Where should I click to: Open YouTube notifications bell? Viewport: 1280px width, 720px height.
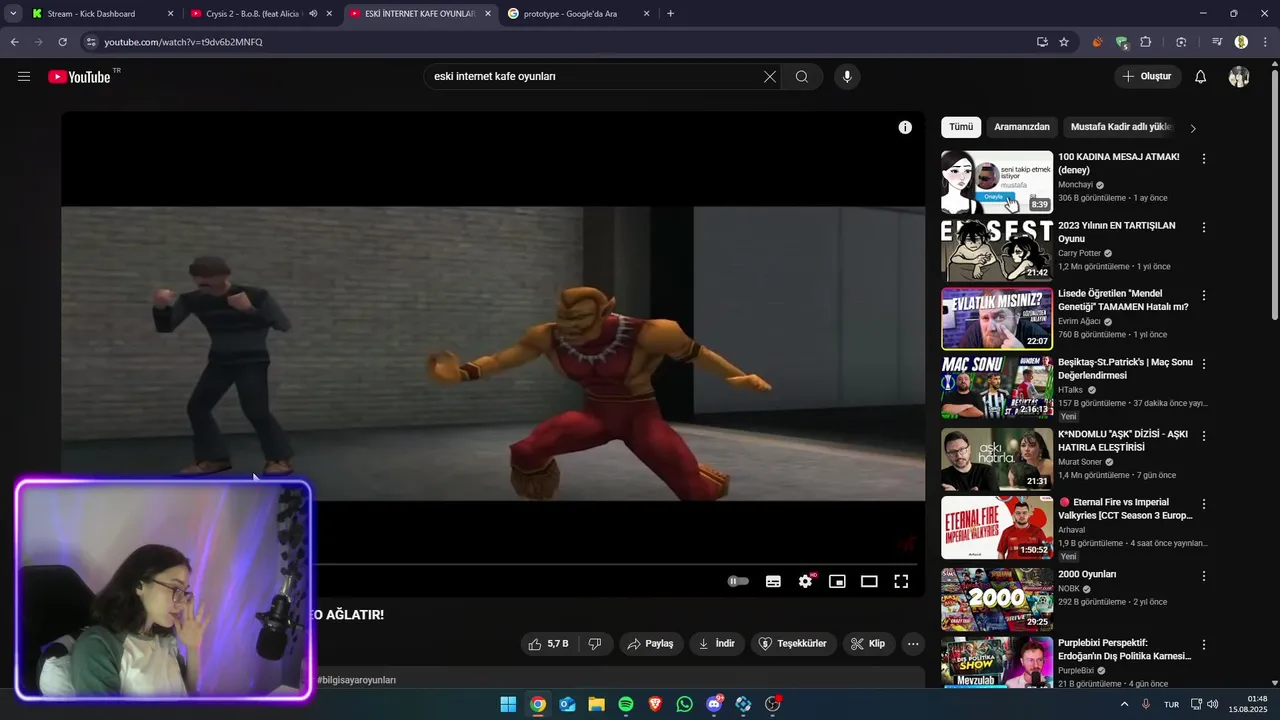[1201, 77]
